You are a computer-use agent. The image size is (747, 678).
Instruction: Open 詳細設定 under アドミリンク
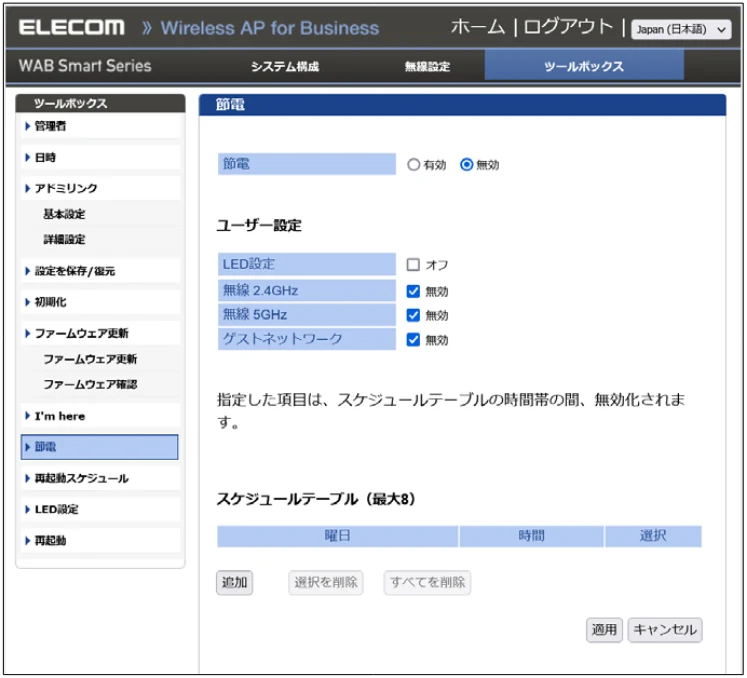[x=64, y=239]
